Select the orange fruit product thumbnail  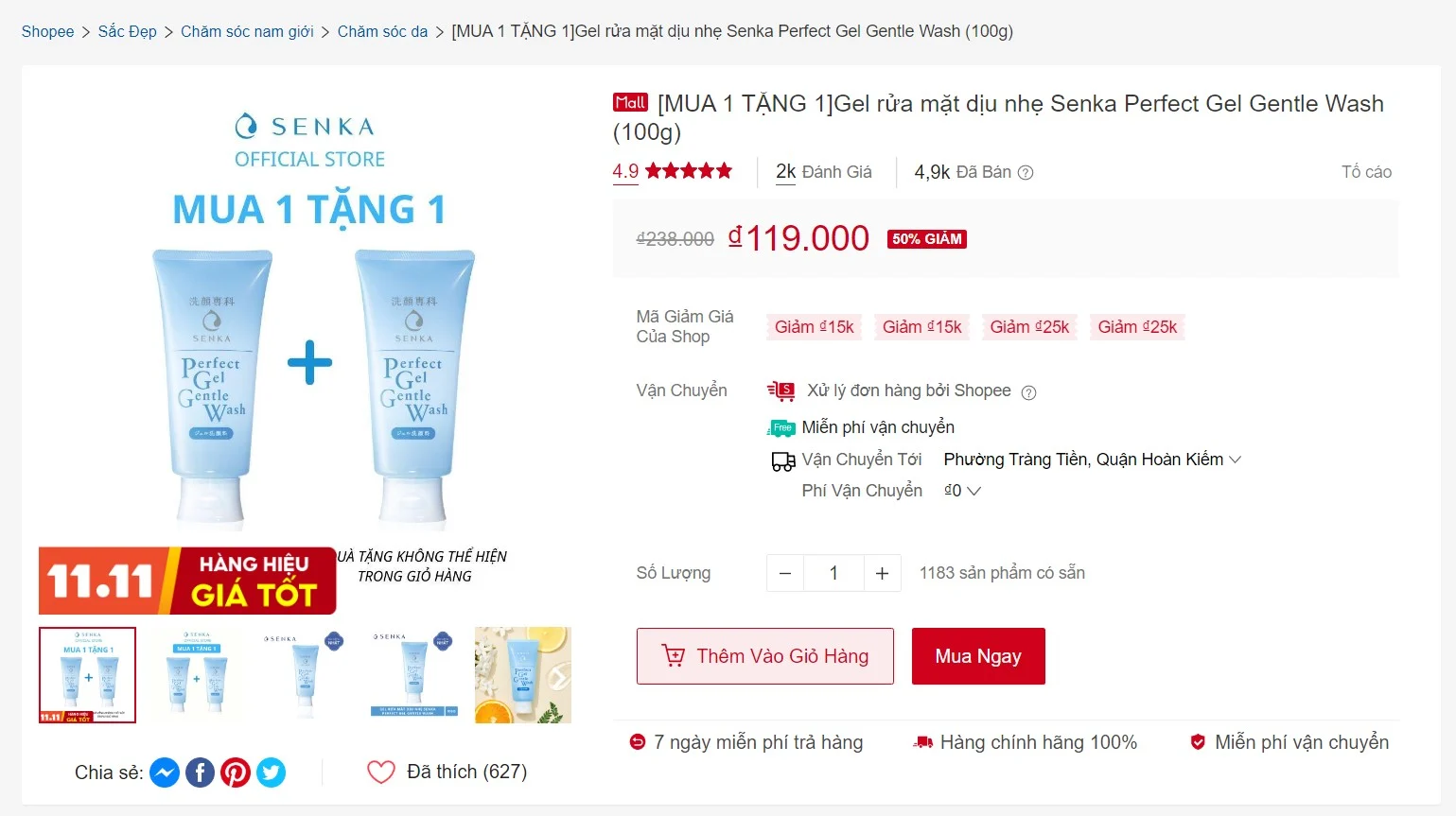click(523, 675)
